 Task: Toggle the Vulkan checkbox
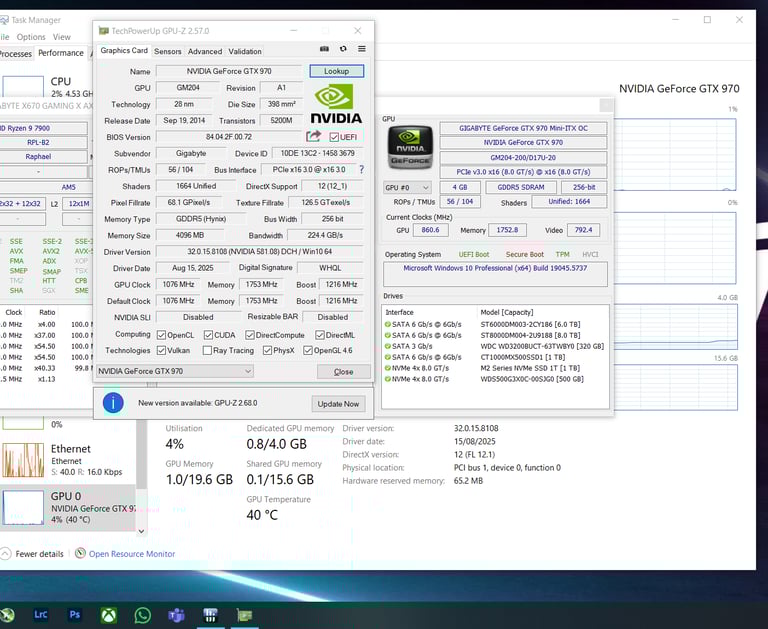(x=161, y=350)
